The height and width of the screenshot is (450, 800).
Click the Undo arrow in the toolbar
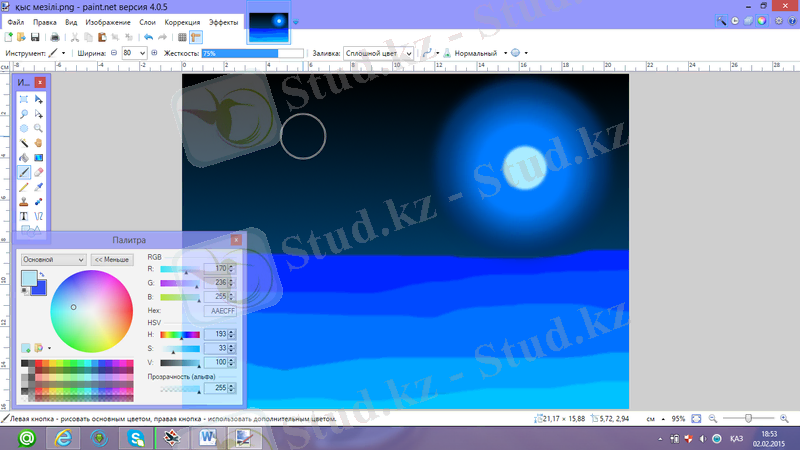pos(148,37)
